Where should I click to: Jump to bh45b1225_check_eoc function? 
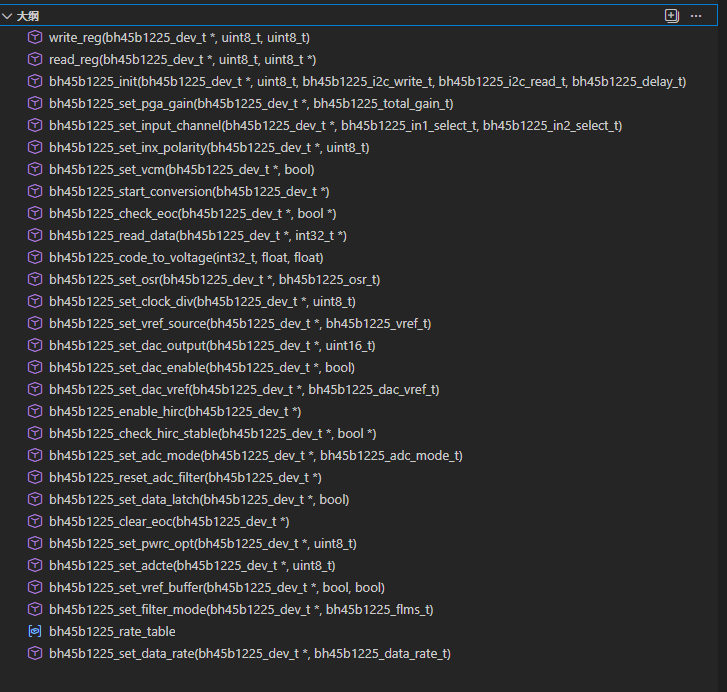(x=192, y=214)
